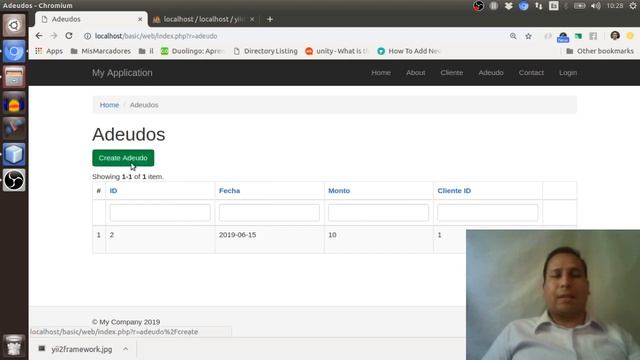
Task: Open the system settings gear menu
Action: [x=633, y=6]
